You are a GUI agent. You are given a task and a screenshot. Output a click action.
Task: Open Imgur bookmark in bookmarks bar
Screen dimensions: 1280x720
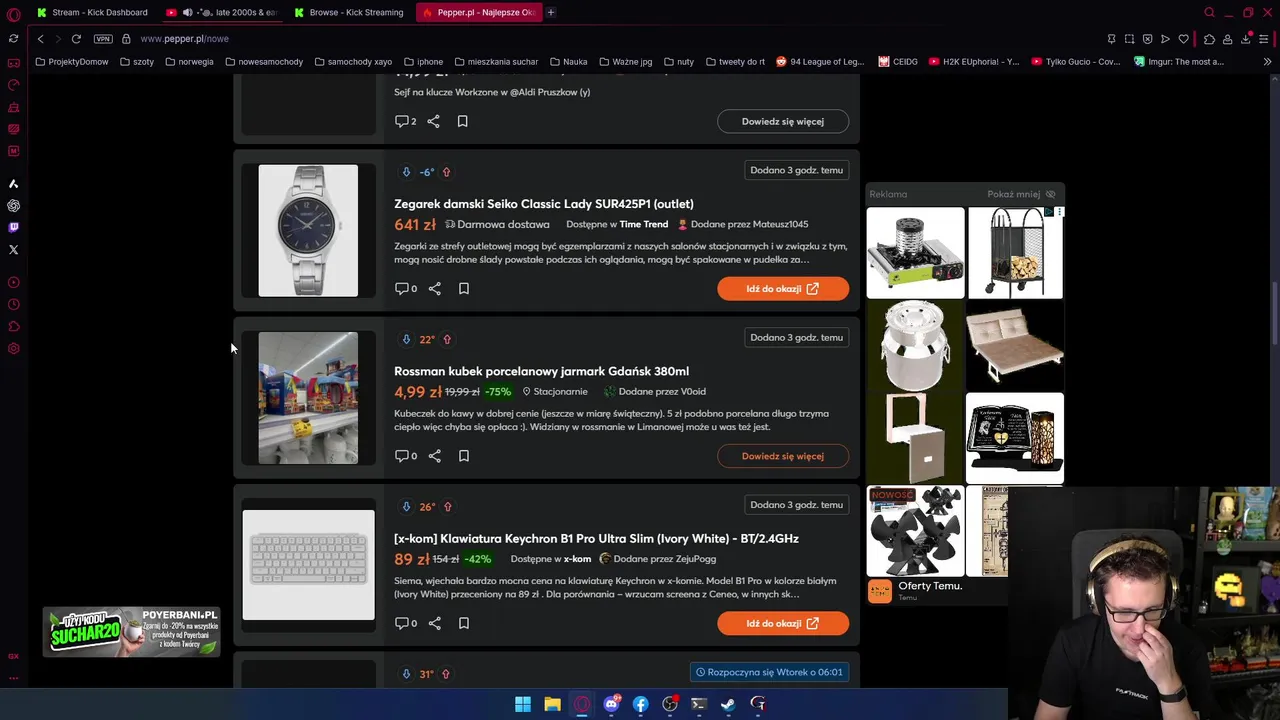(x=1179, y=62)
